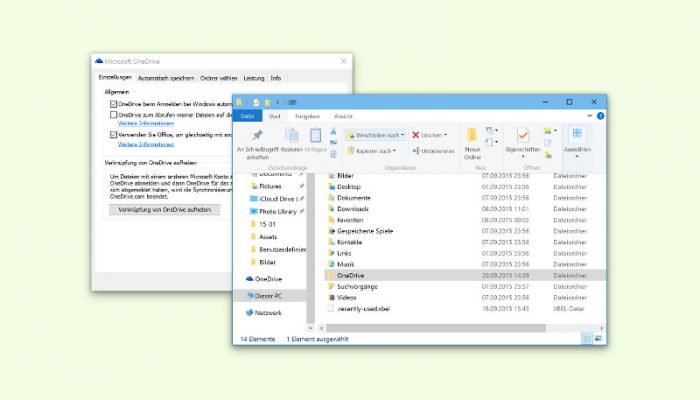Viewport: 700px width, 400px height.
Task: Click the Musik folder icon
Action: [x=331, y=264]
